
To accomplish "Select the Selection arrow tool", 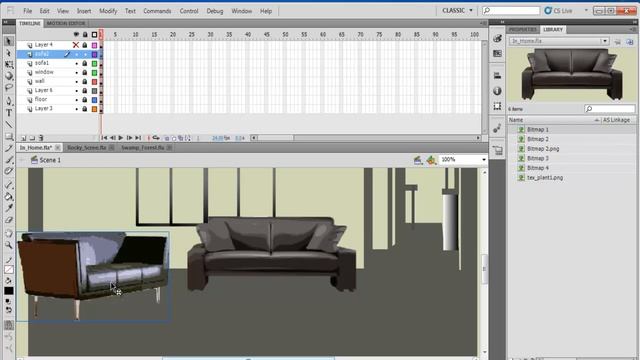I will (x=9, y=41).
